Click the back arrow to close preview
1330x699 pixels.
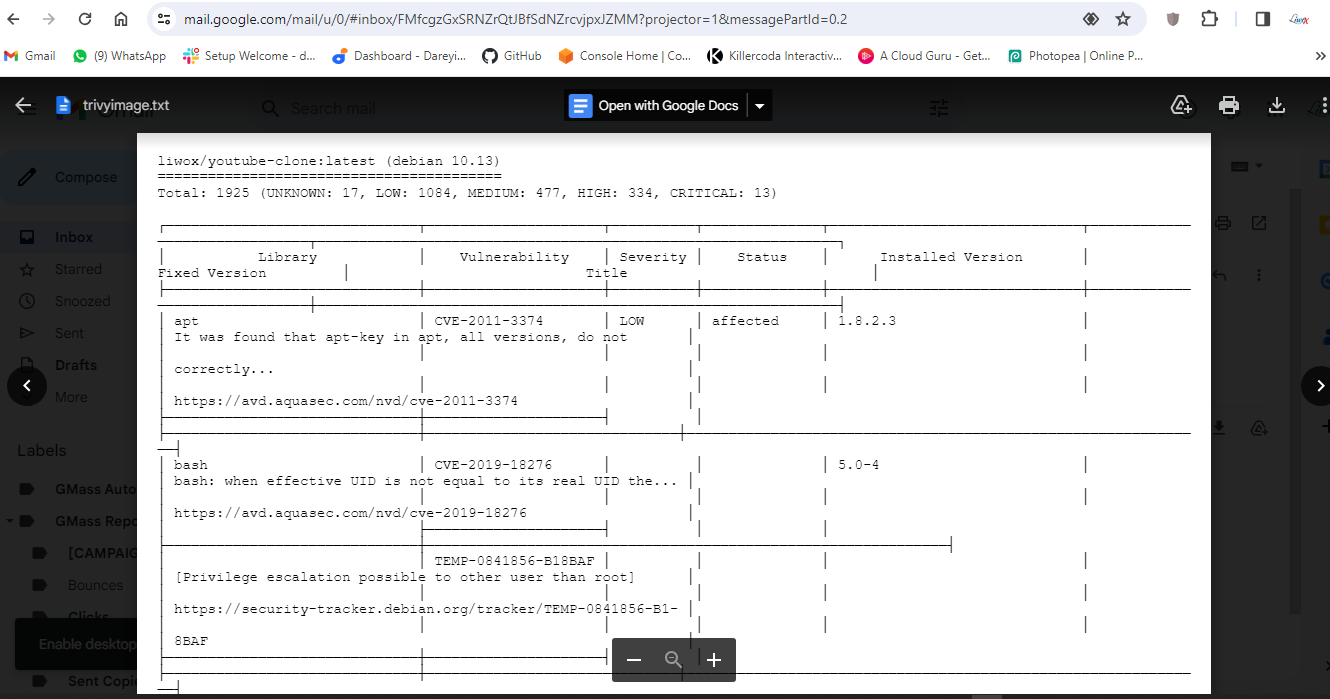[x=24, y=105]
